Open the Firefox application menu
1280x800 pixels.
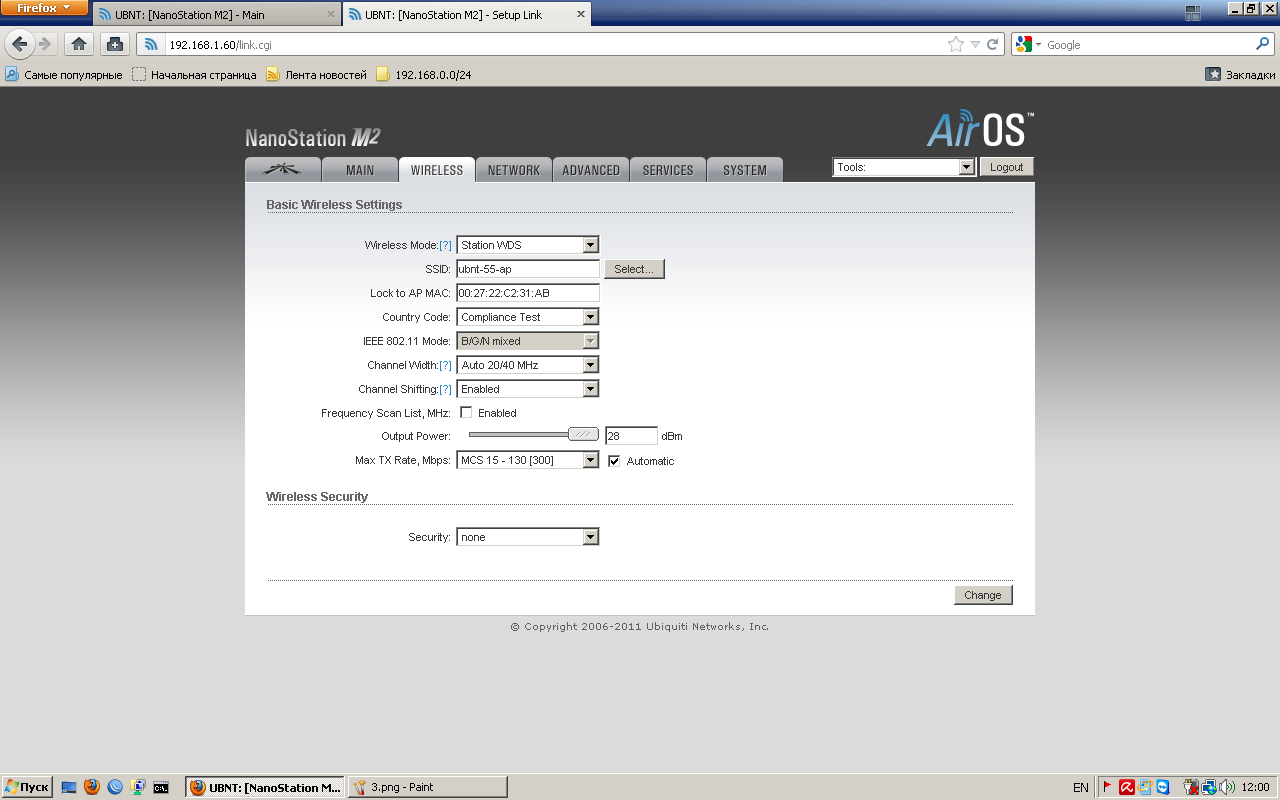44,8
